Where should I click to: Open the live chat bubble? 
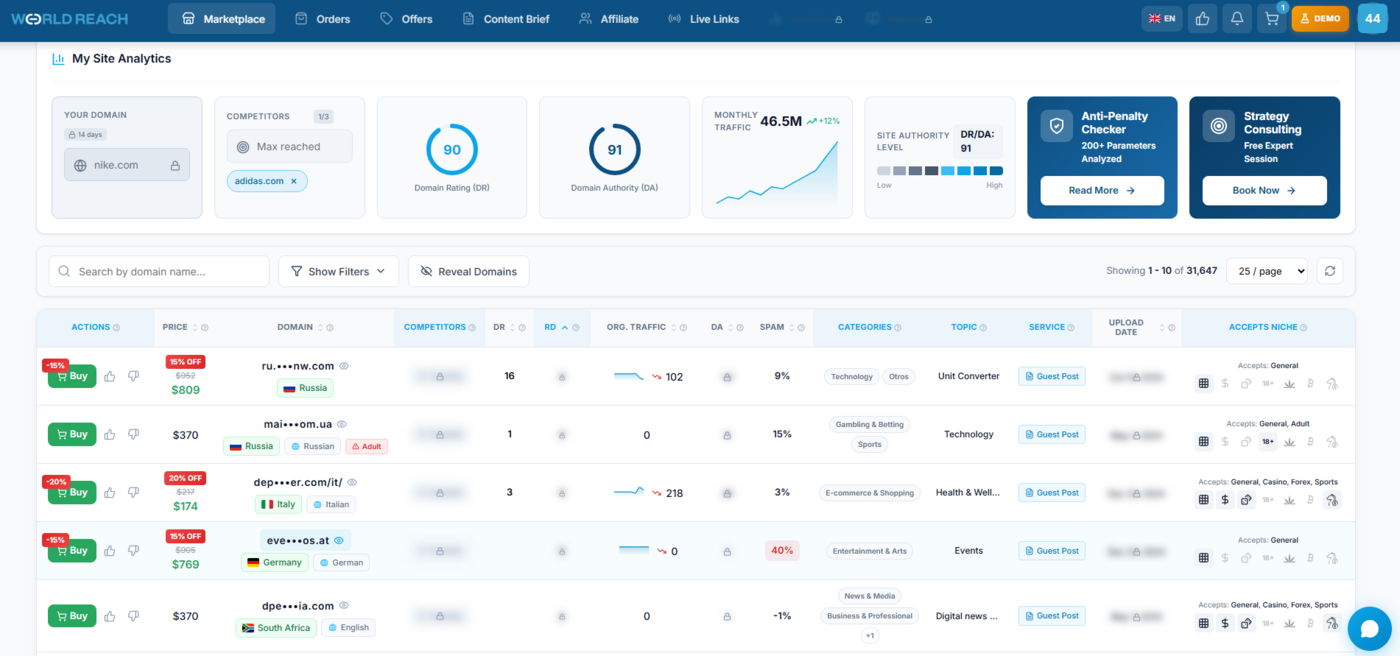click(1369, 629)
